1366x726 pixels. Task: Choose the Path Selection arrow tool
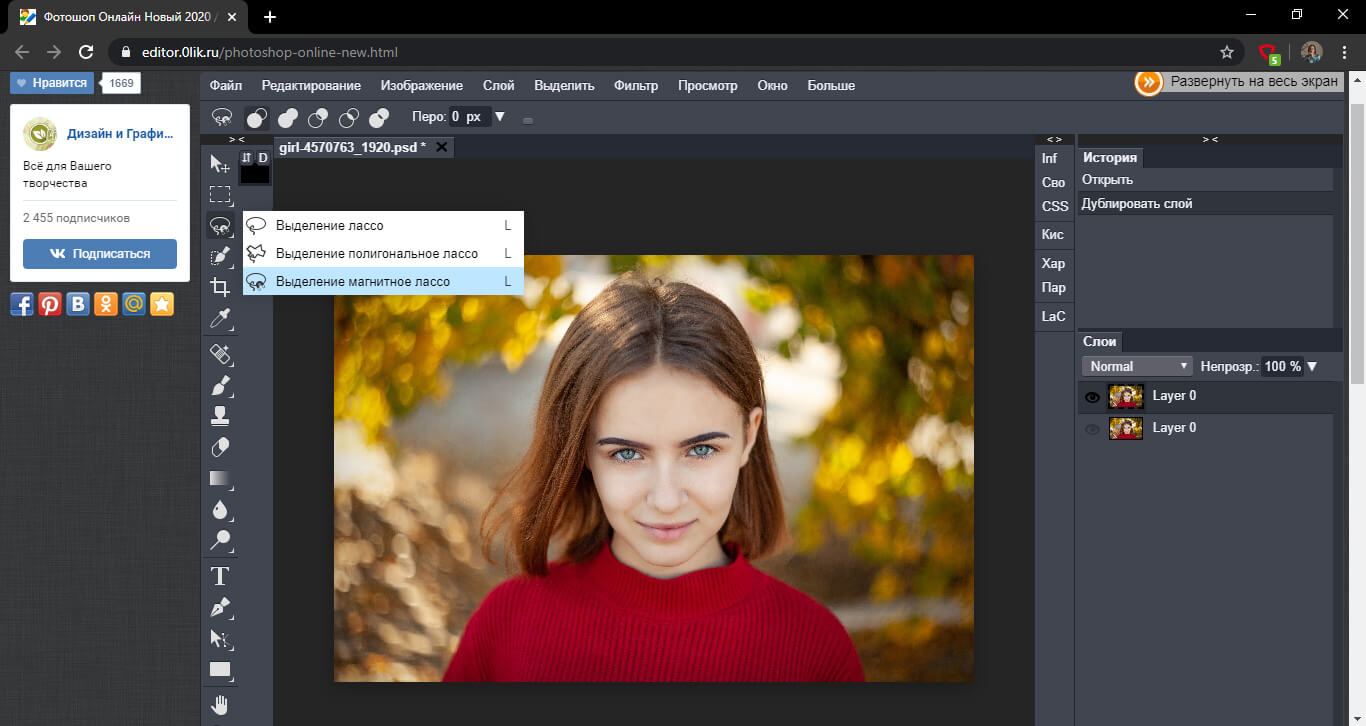coord(220,638)
